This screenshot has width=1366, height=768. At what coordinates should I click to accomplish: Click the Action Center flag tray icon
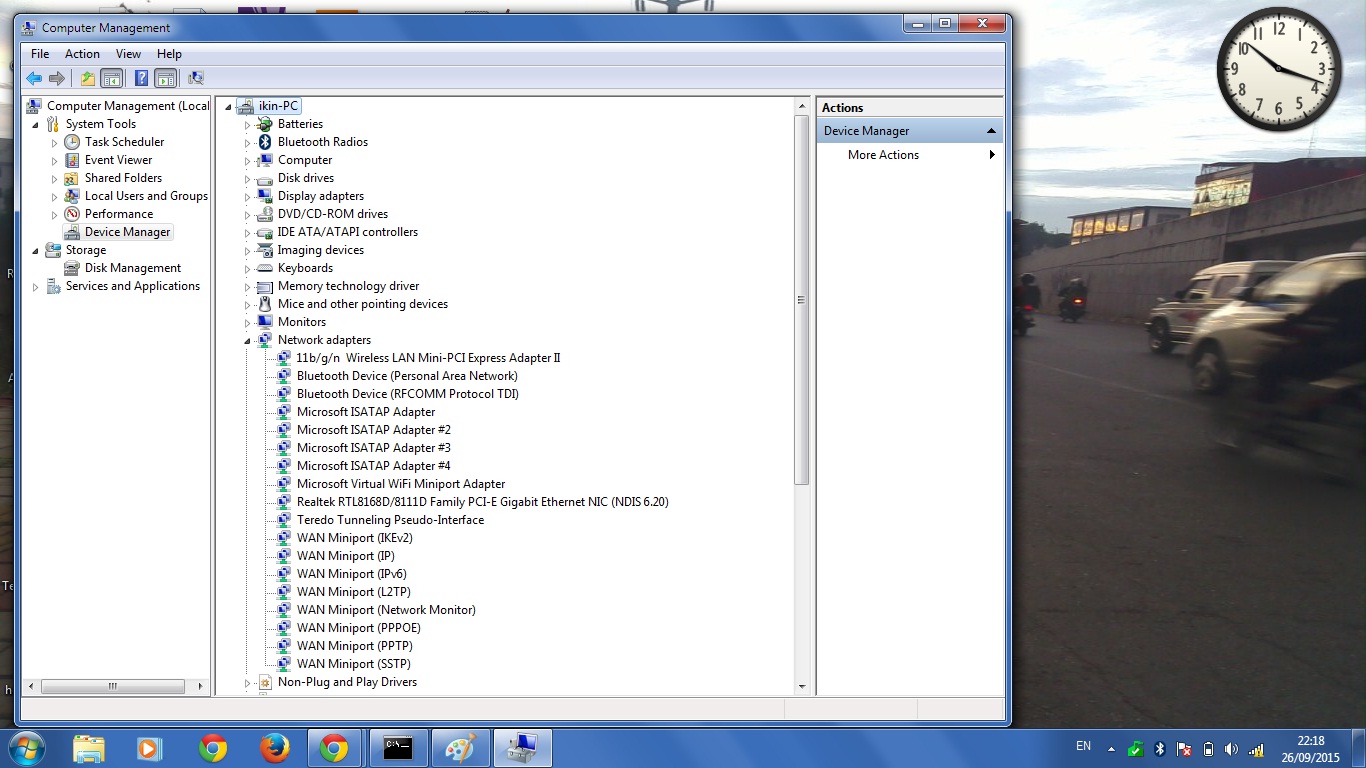[1184, 749]
